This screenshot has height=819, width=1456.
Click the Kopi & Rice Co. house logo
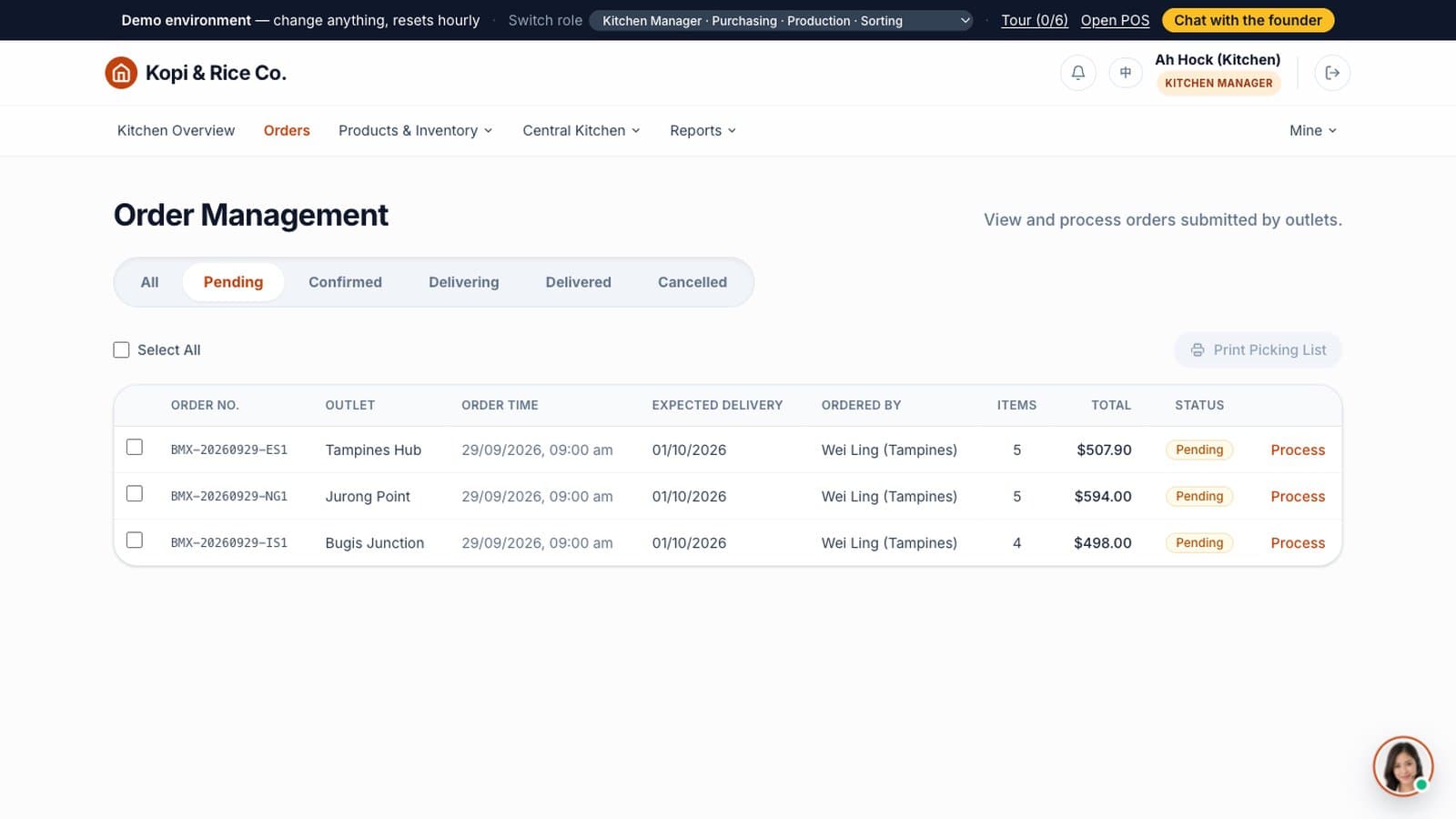pyautogui.click(x=121, y=73)
